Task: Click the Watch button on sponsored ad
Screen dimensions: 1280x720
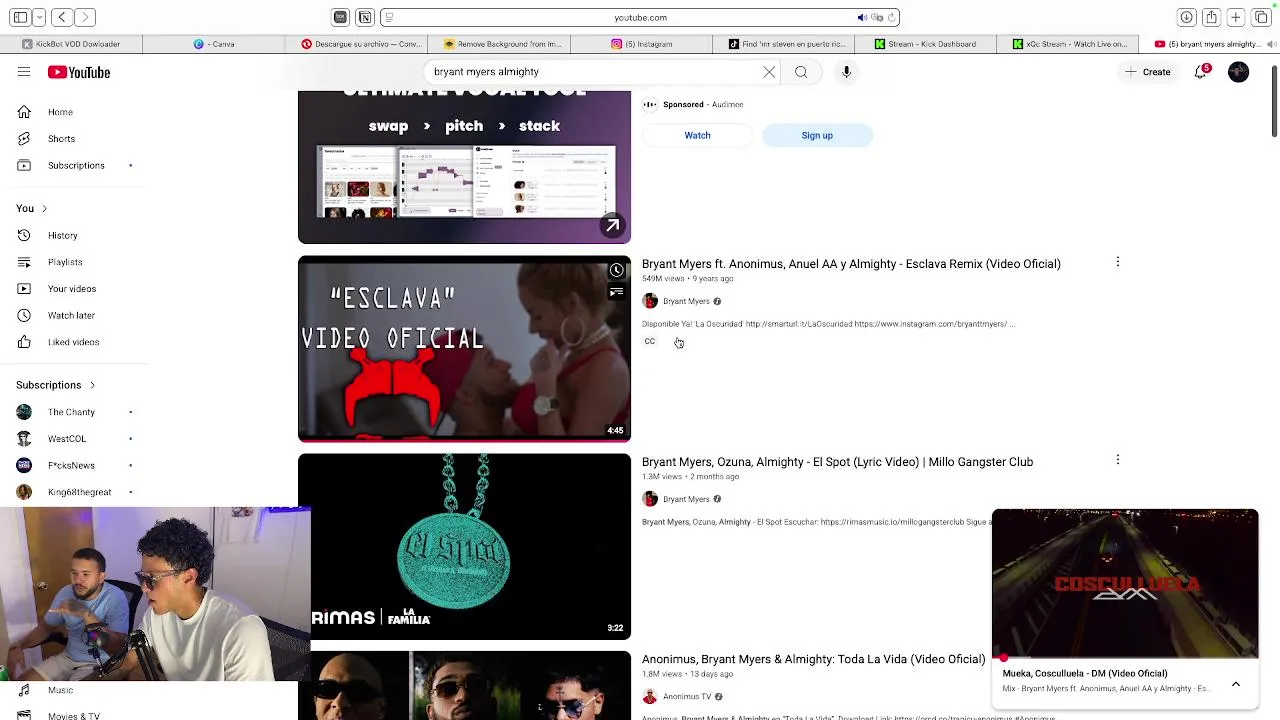Action: click(697, 135)
